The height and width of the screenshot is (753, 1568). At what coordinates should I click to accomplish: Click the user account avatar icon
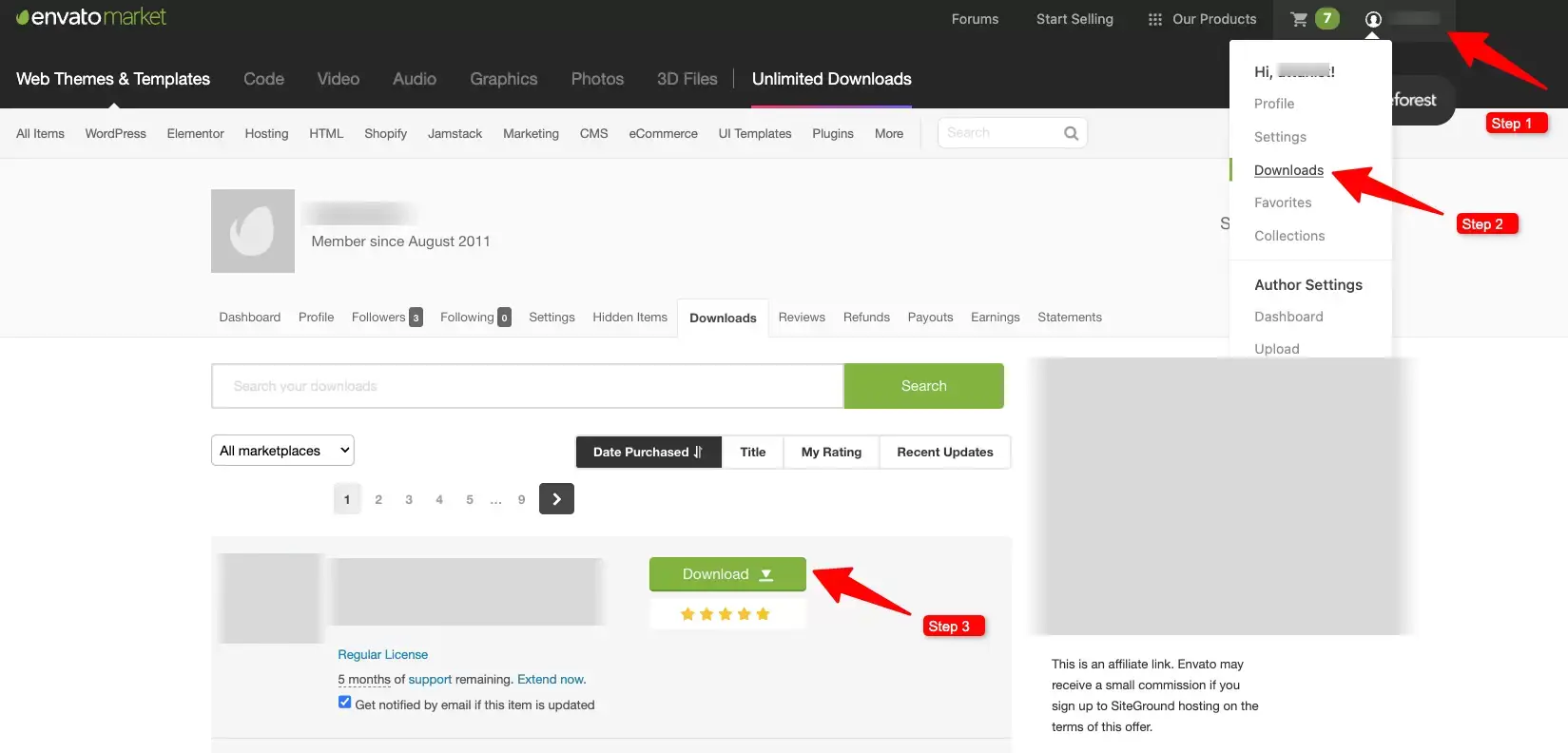click(1373, 19)
